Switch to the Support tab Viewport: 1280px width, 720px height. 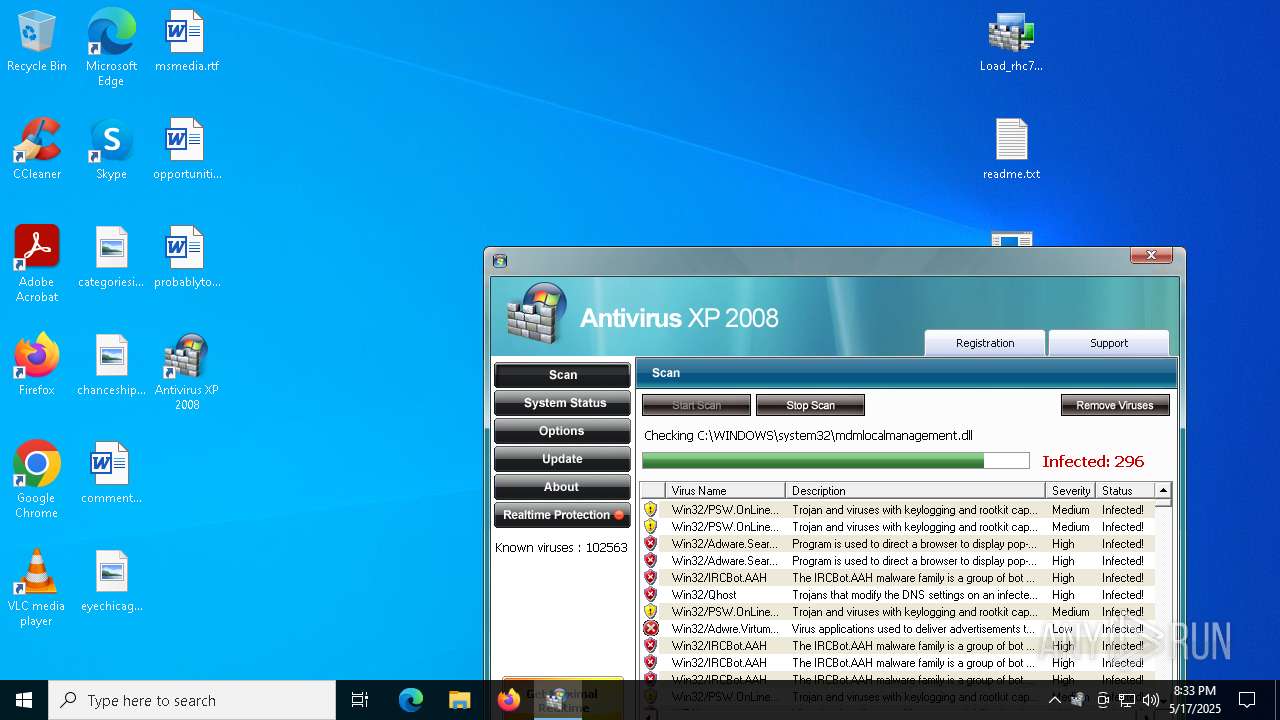coord(1109,343)
